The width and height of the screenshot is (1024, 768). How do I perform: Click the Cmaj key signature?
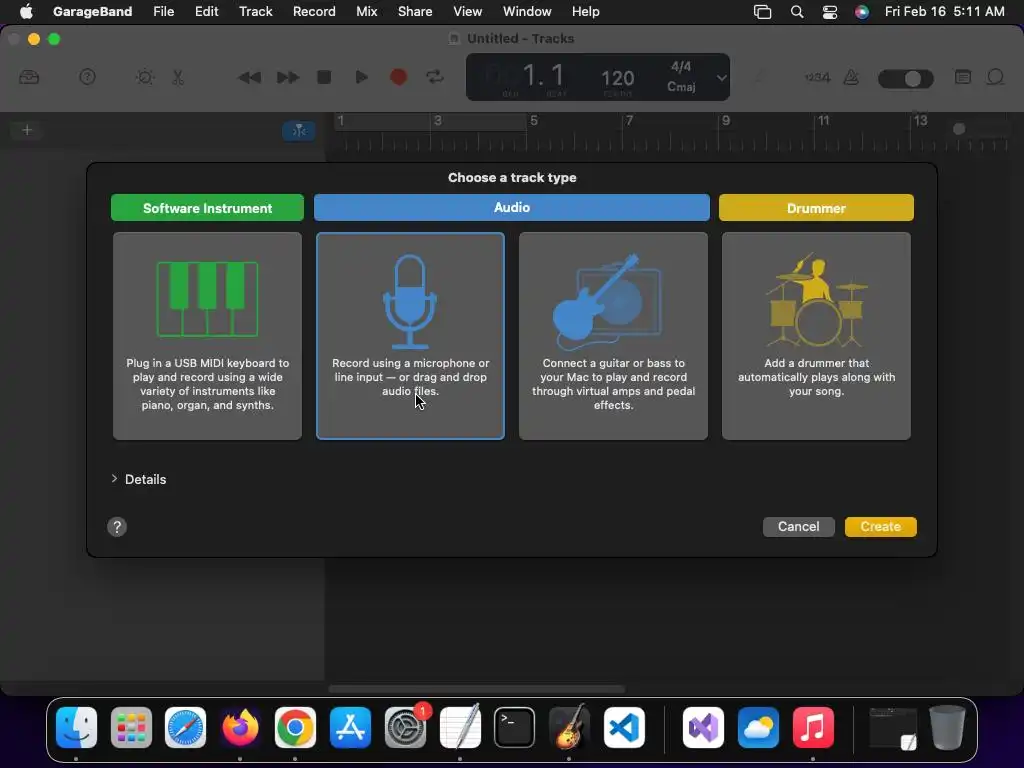pyautogui.click(x=681, y=87)
